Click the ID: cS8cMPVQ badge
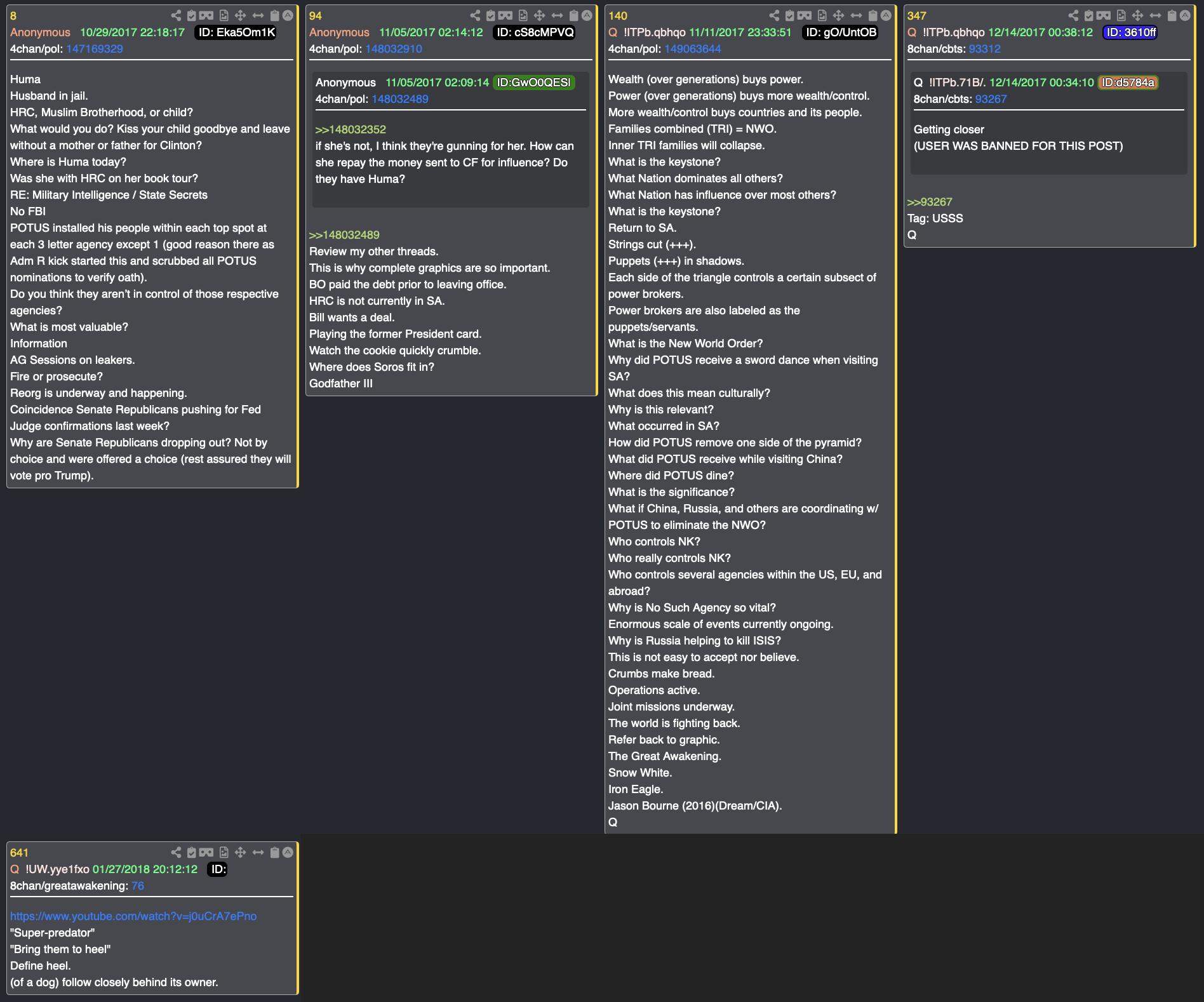The width and height of the screenshot is (1204, 1002). (535, 32)
